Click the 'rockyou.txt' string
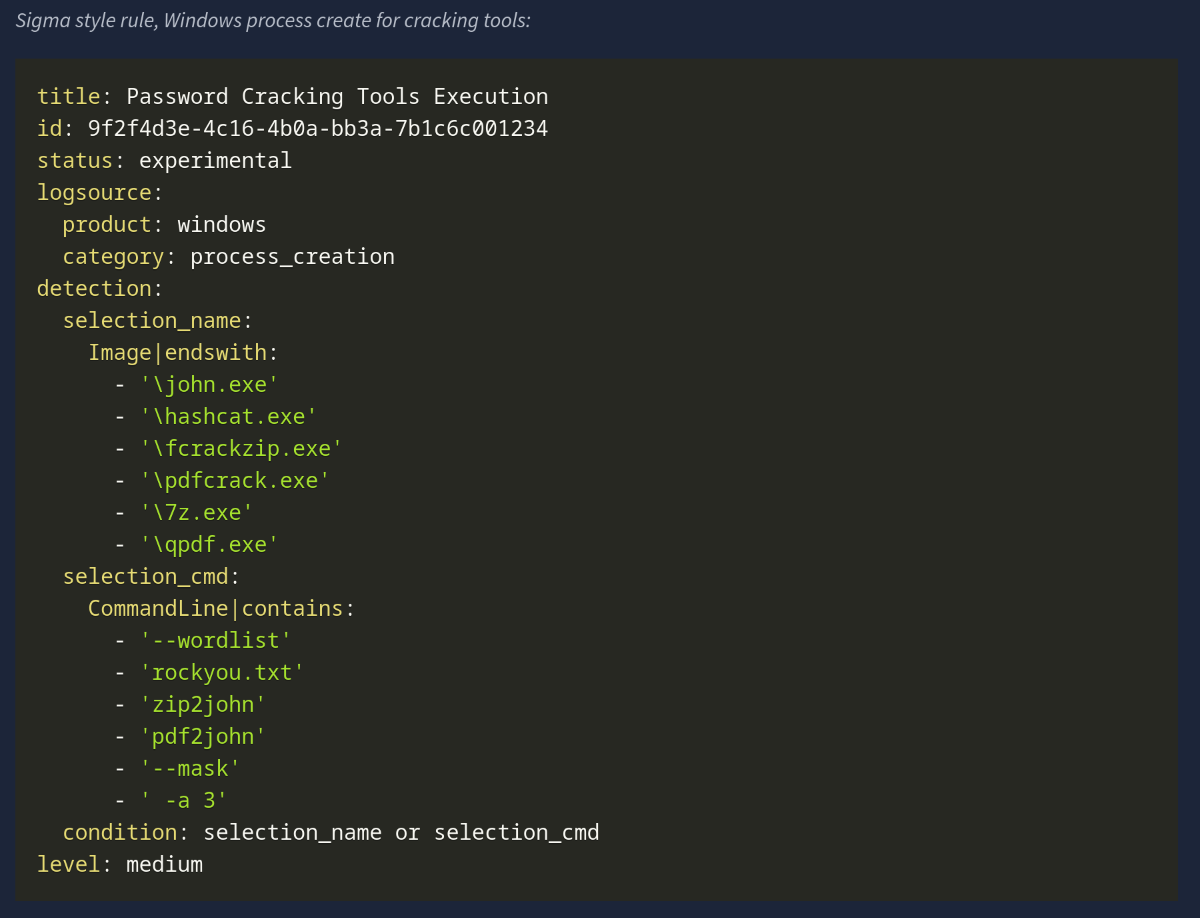The image size is (1200, 918). pyautogui.click(x=222, y=673)
